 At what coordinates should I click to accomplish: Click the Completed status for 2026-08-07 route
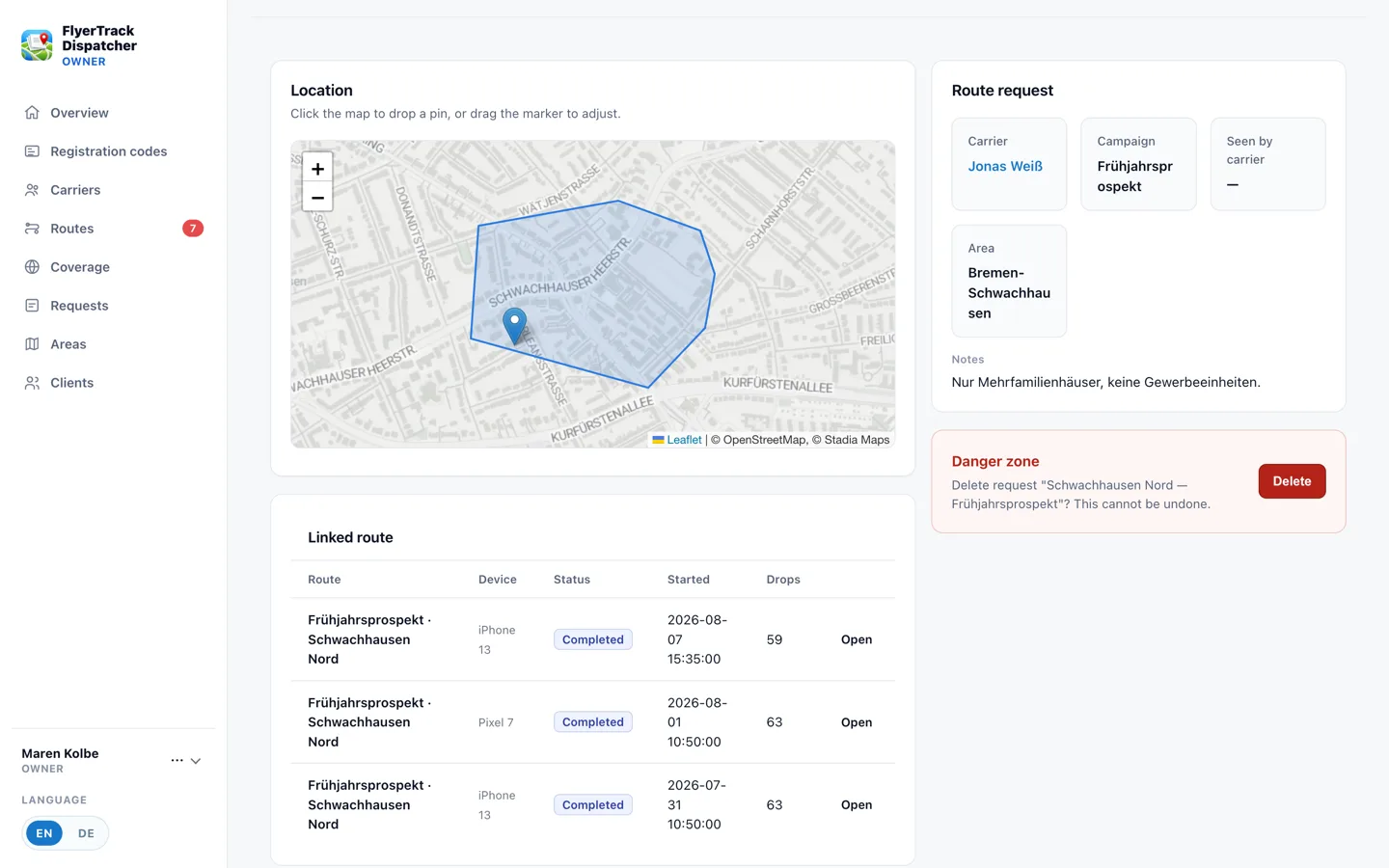click(x=593, y=639)
